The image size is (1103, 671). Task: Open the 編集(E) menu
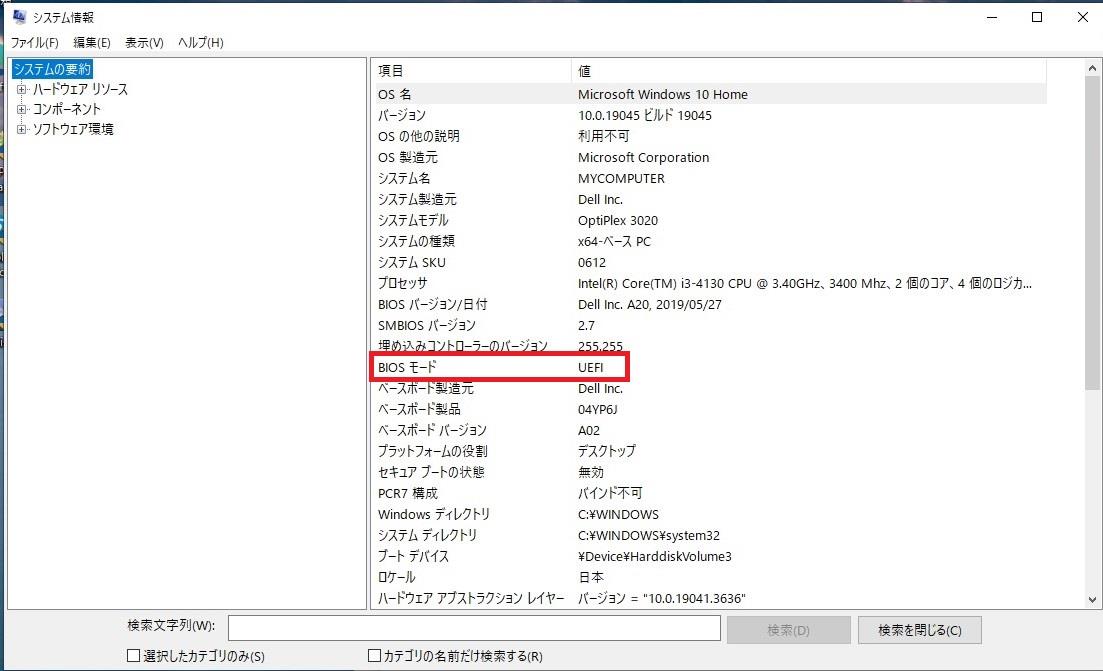coord(91,43)
